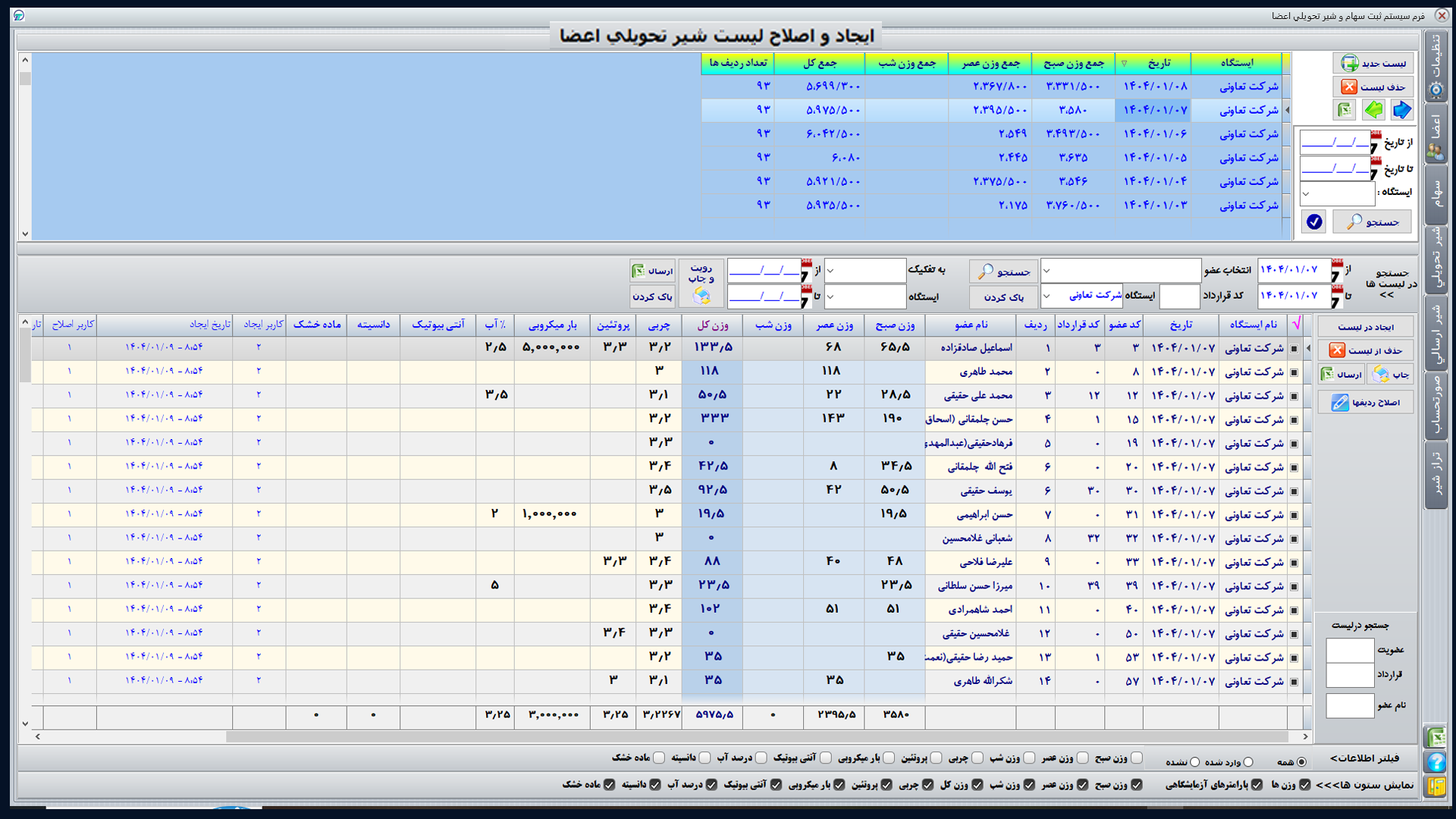Click 'لیست جدید' new list button
This screenshot has height=819, width=1456.
click(x=1373, y=63)
